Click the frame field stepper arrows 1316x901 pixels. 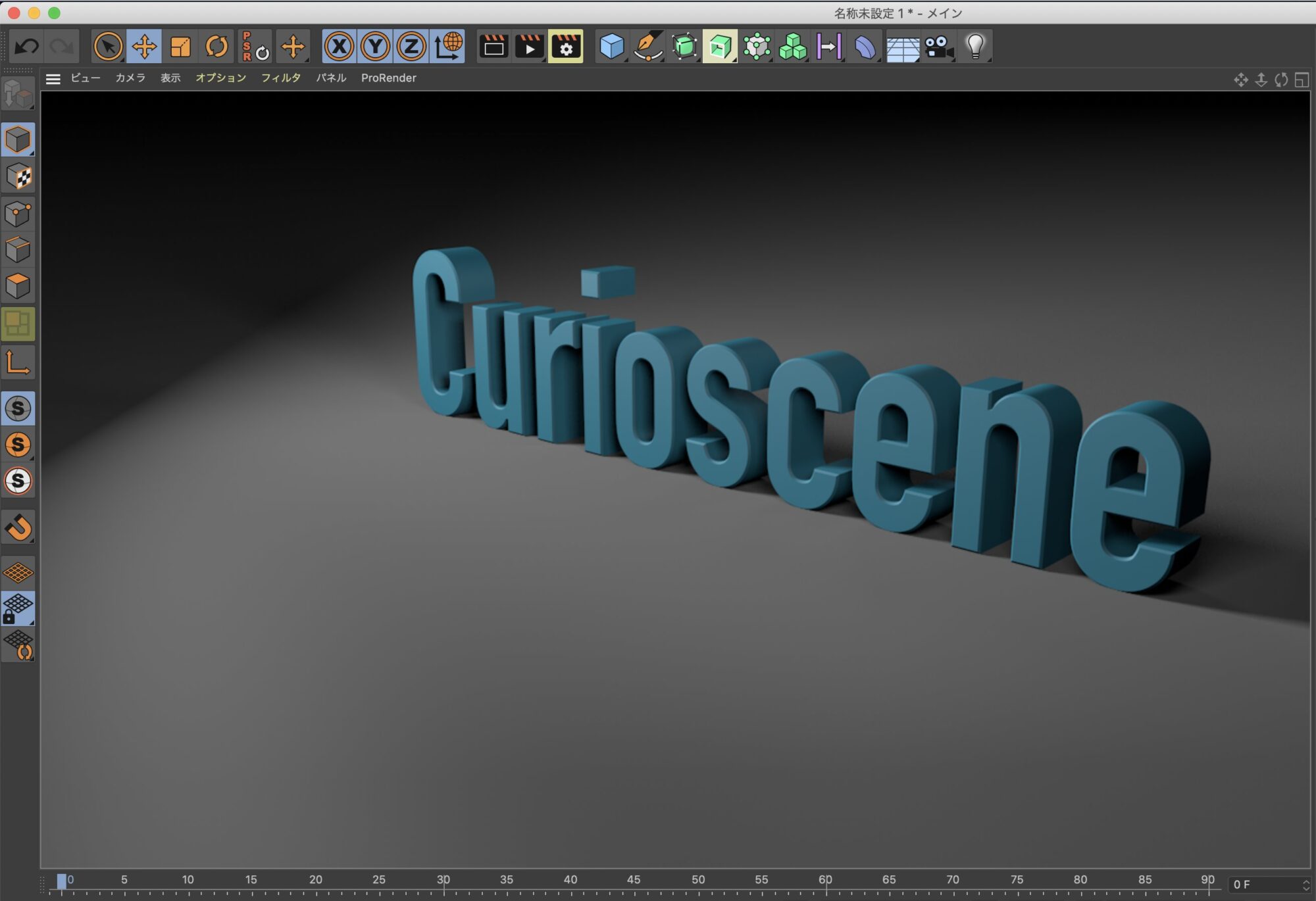coord(1305,885)
